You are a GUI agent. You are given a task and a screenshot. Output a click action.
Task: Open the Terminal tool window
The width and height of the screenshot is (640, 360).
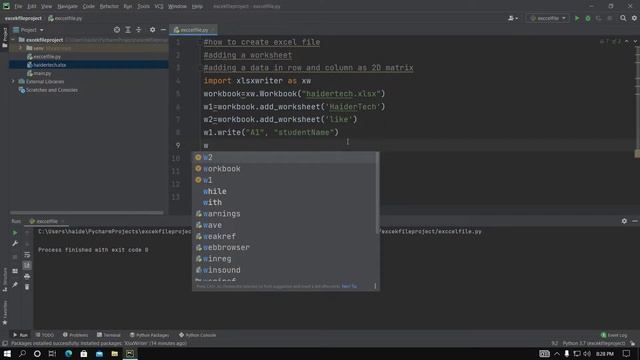(109, 335)
